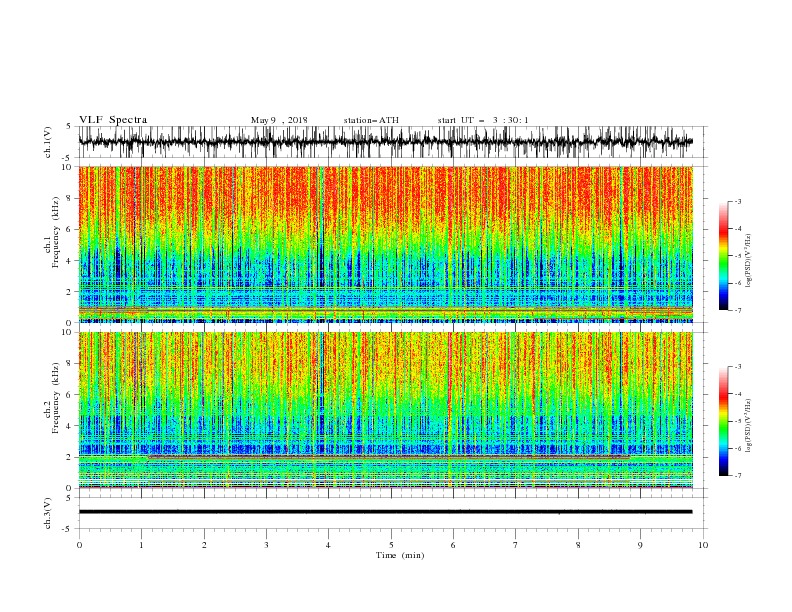Image resolution: width=792 pixels, height=612 pixels.
Task: Click the ch.3(V) flat black trace
Action: pyautogui.click(x=385, y=512)
